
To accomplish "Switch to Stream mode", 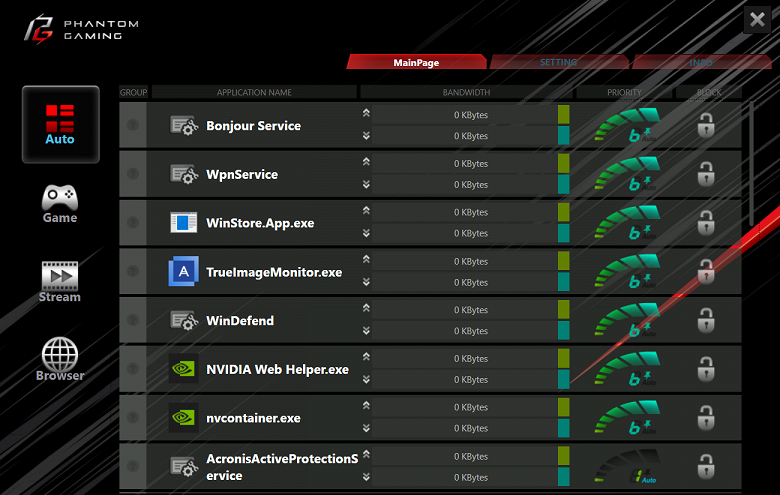I will click(x=60, y=282).
